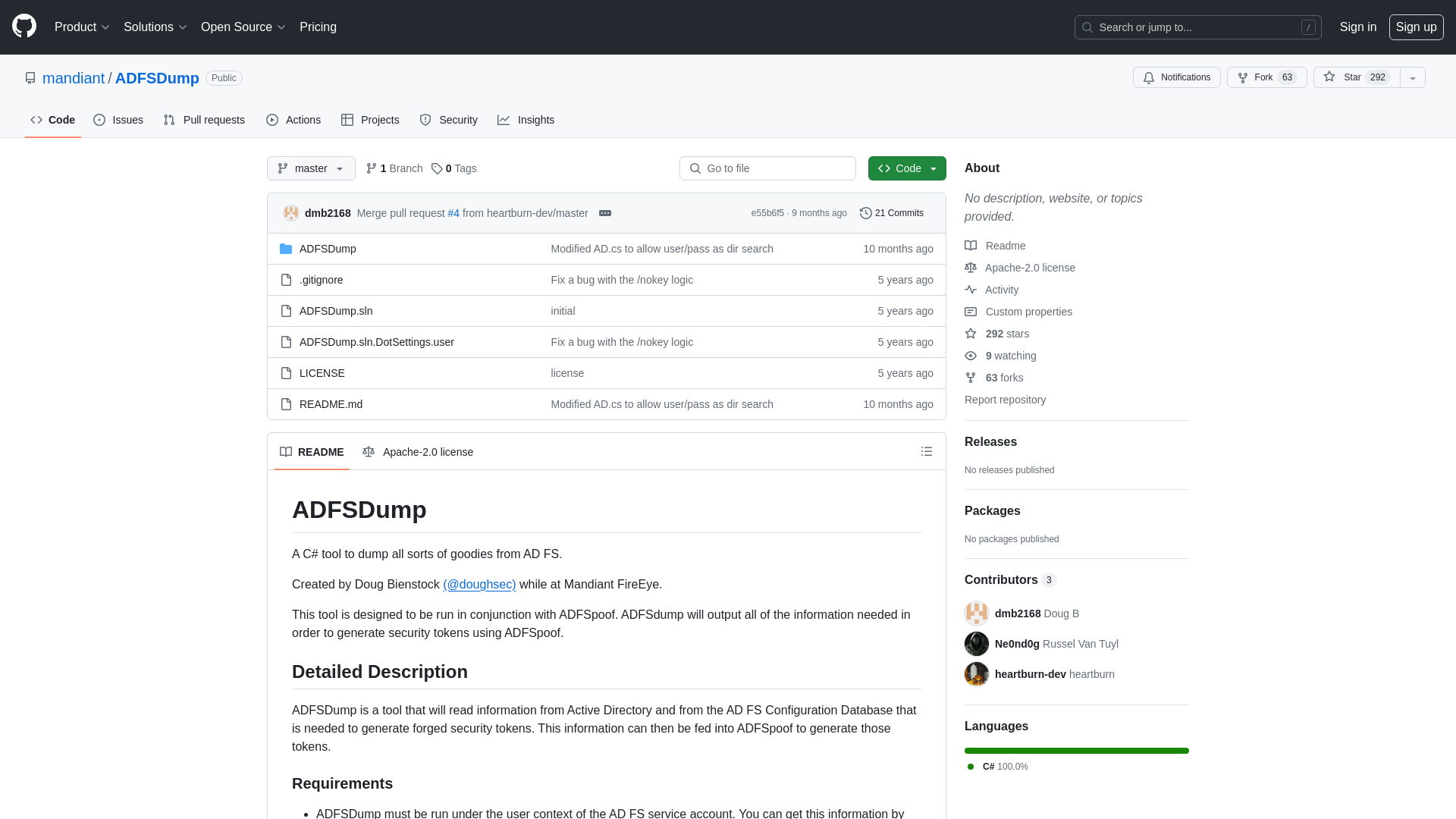Select the Code tab

click(53, 120)
